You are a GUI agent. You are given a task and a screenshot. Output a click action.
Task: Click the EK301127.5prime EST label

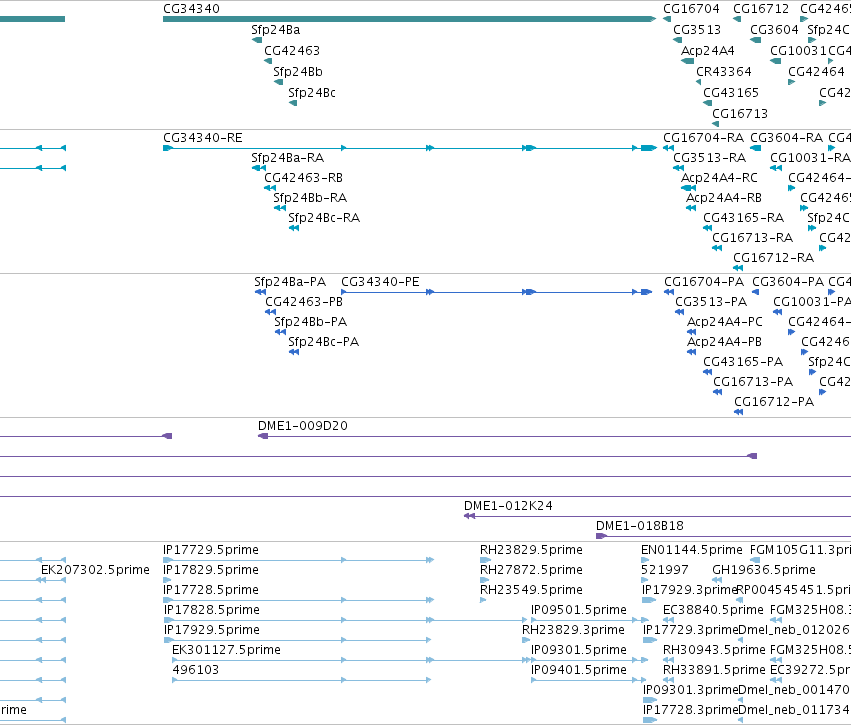226,650
